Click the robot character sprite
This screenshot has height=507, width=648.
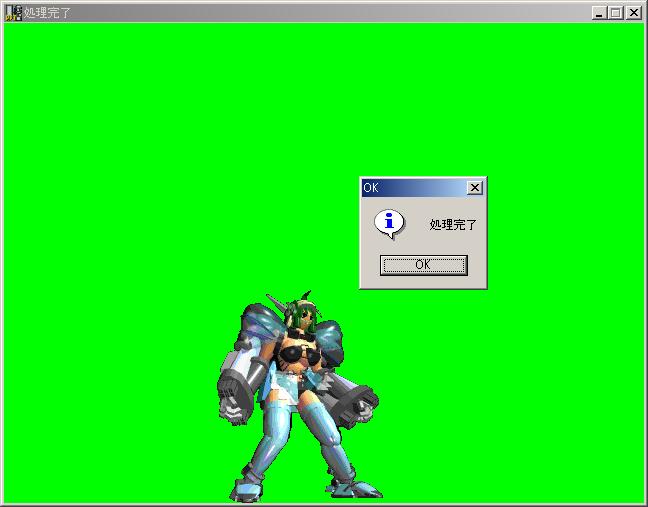(300, 397)
